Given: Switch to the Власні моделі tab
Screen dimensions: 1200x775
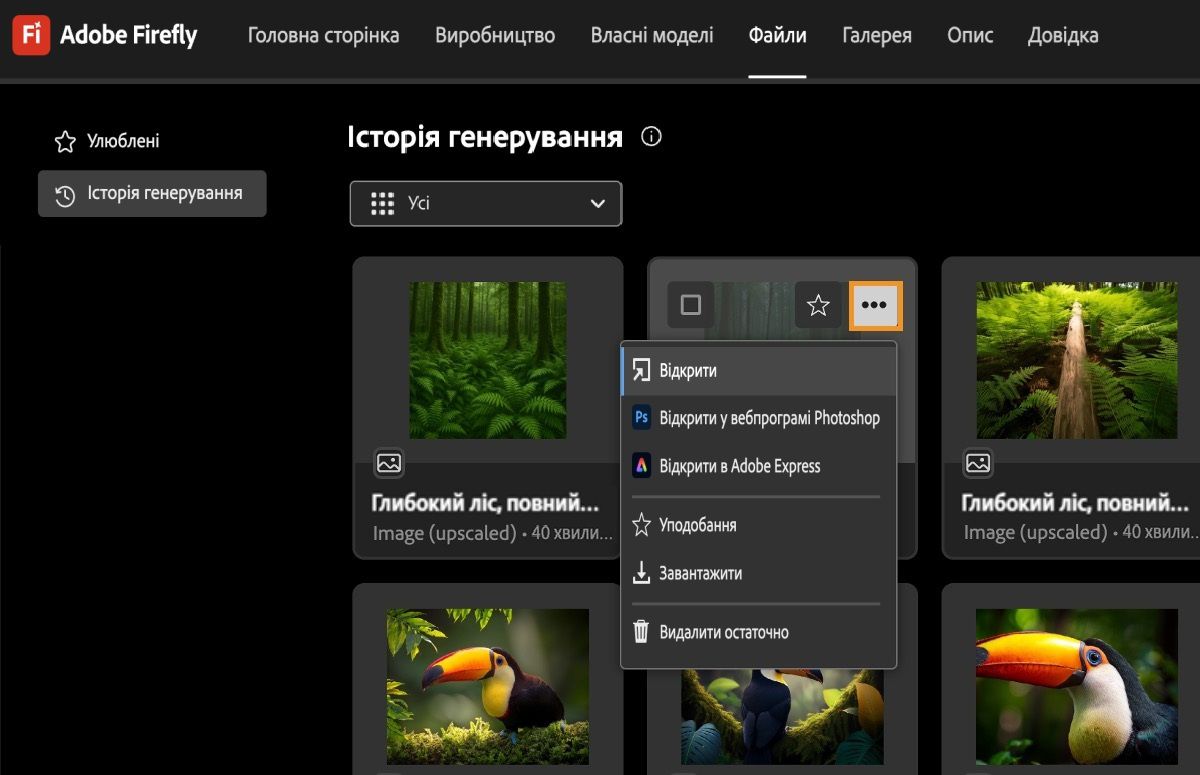Looking at the screenshot, I should point(652,36).
